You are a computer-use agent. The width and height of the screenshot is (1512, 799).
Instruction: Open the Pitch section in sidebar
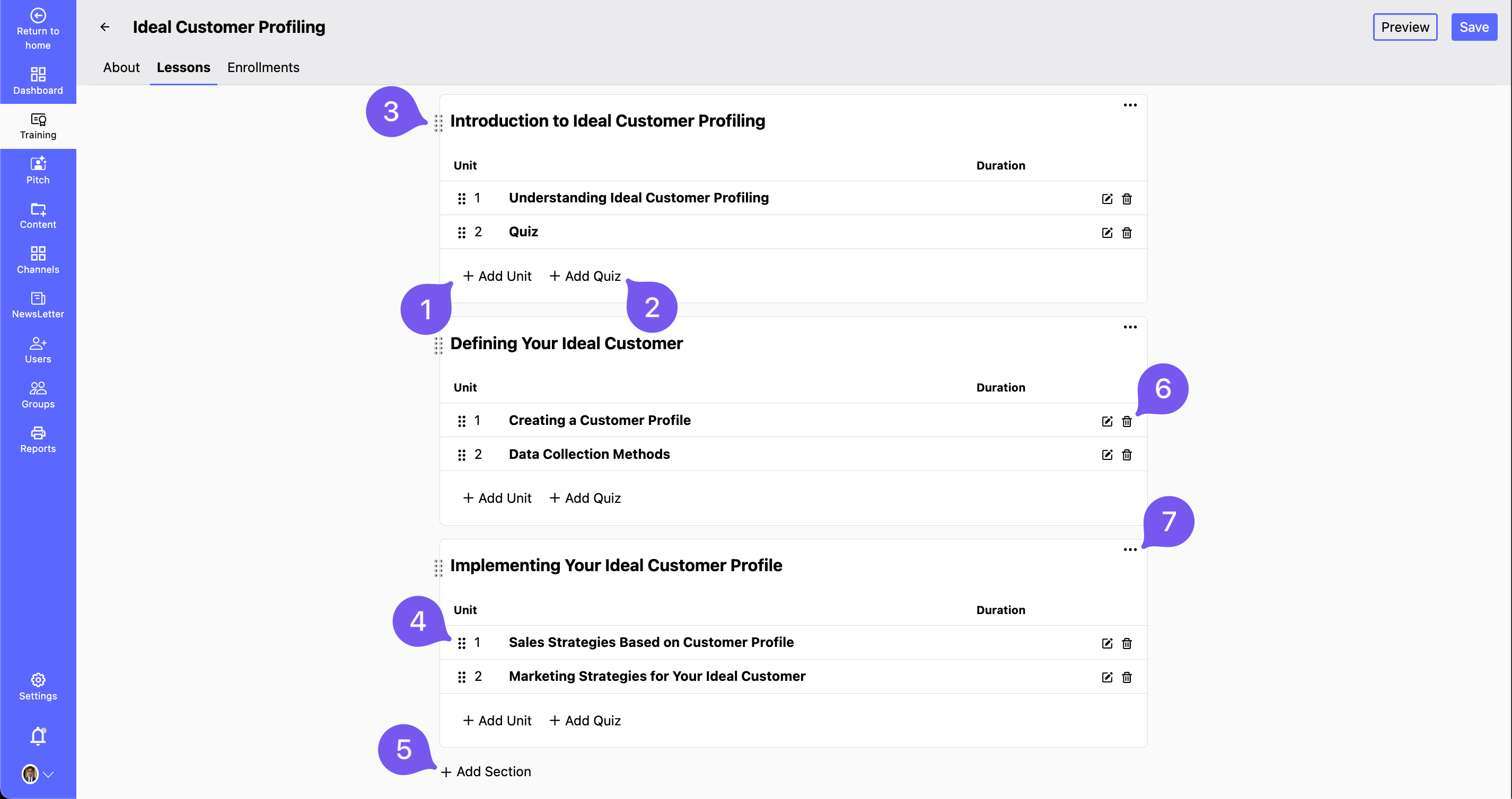coord(38,170)
